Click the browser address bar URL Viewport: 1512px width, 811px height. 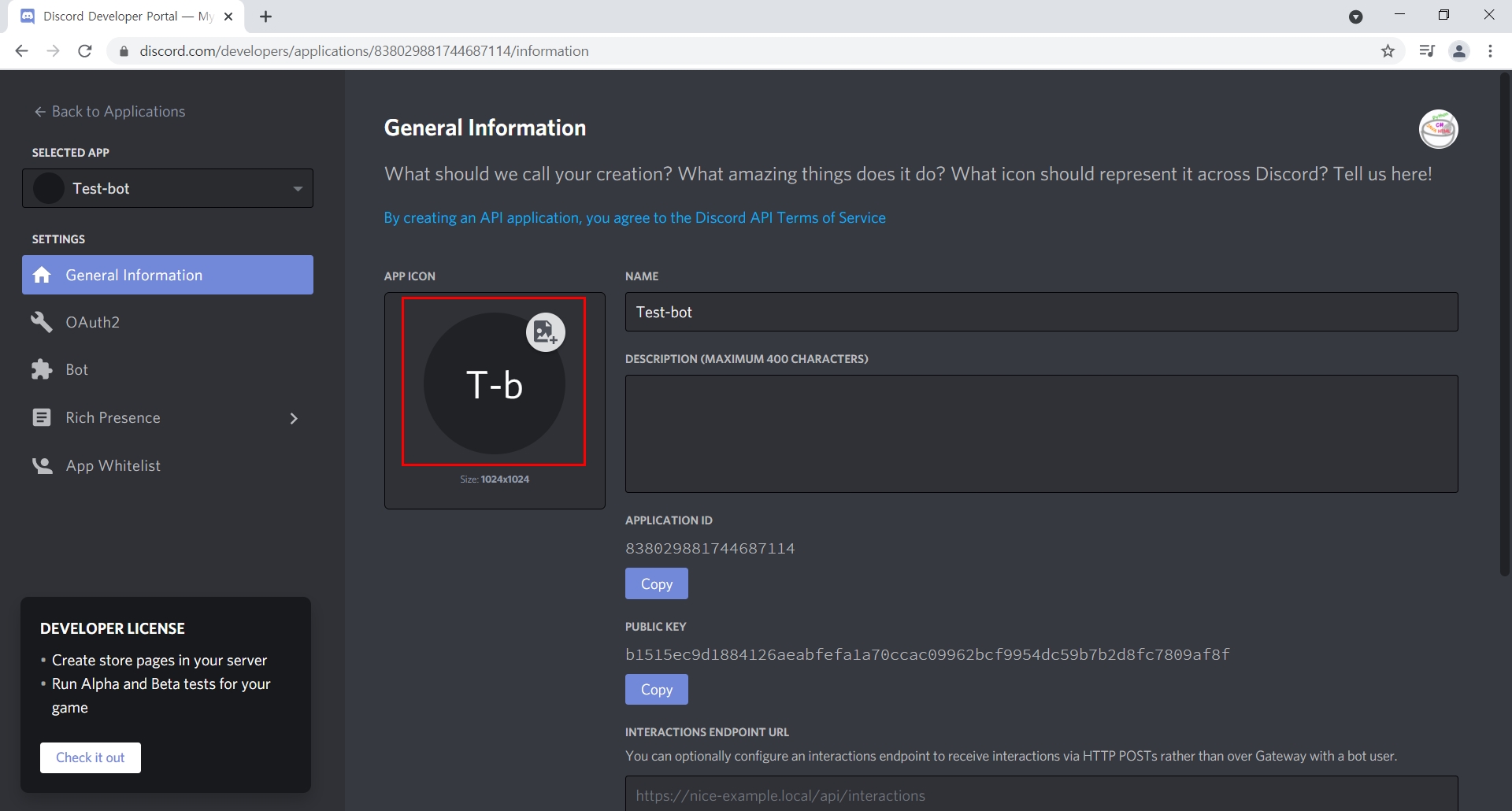pos(364,51)
